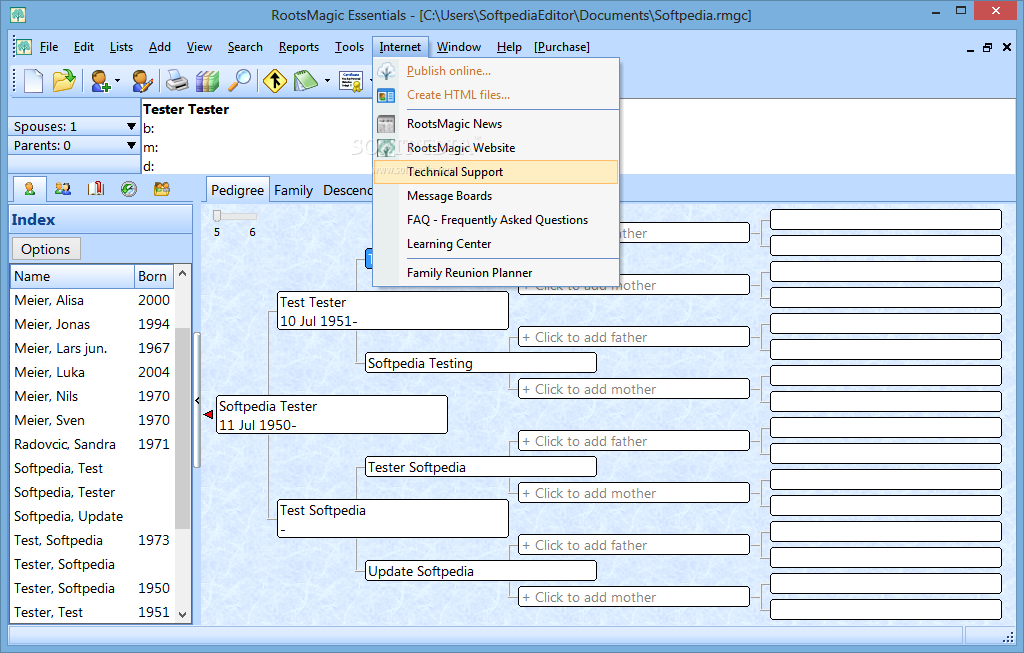The width and height of the screenshot is (1024, 653).
Task: Click the Print toolbar icon
Action: tap(176, 81)
